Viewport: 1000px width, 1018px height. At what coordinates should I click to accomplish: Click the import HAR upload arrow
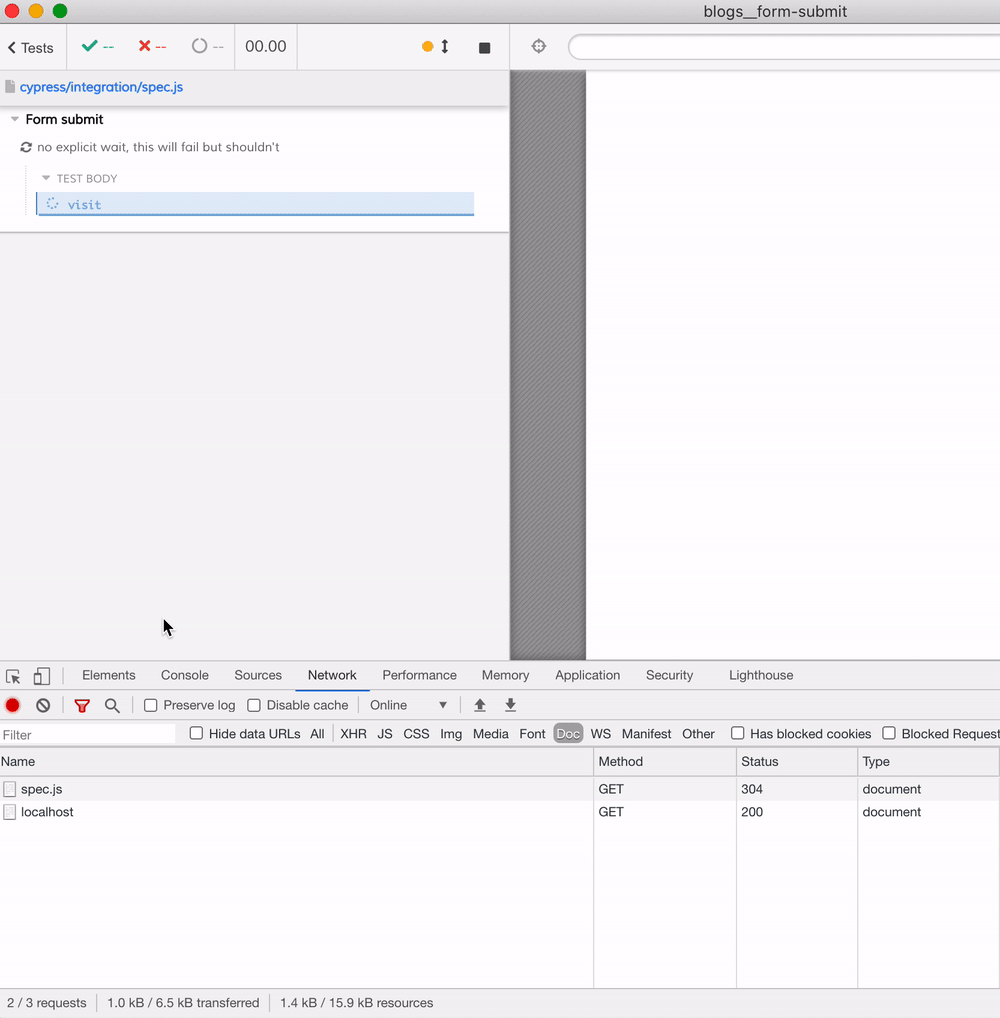coord(480,705)
